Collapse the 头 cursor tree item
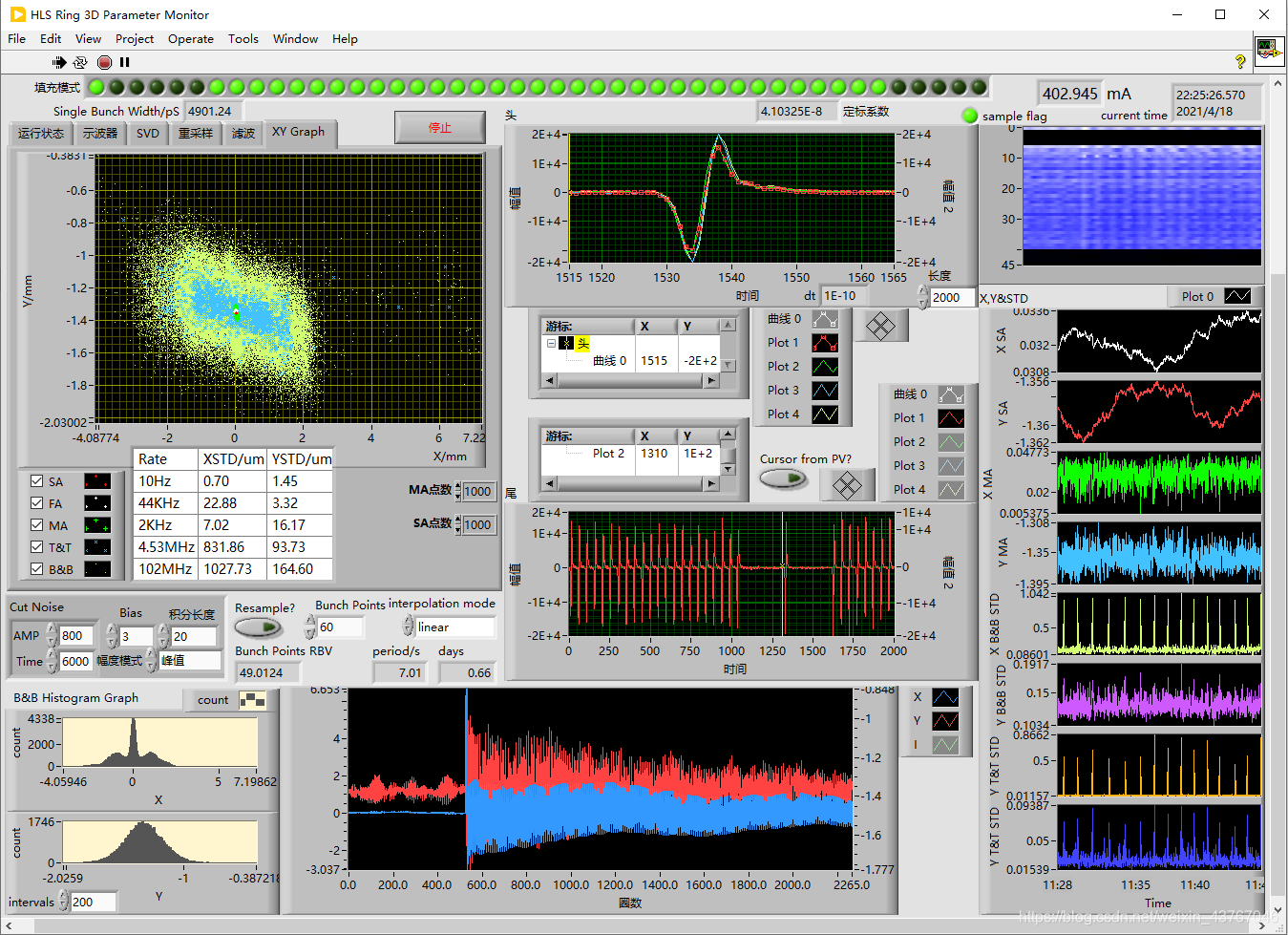Image resolution: width=1288 pixels, height=935 pixels. [551, 343]
